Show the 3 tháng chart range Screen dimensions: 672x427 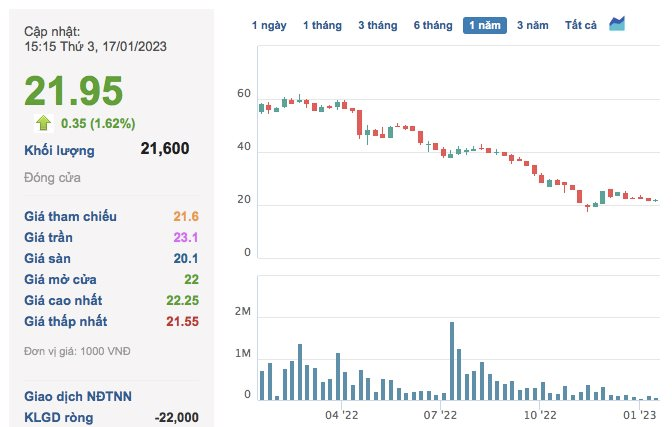[378, 25]
